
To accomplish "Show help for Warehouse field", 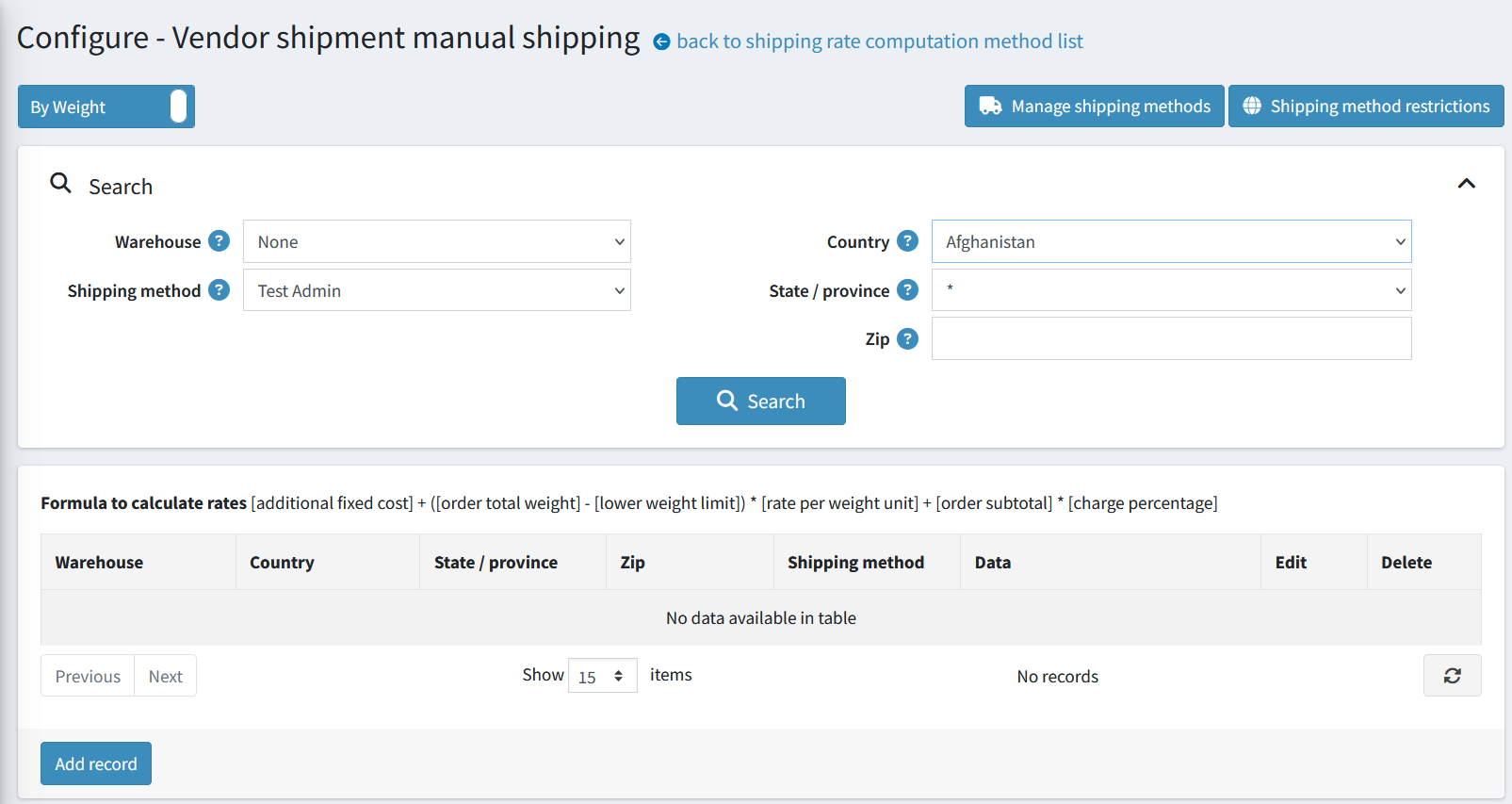I will [219, 241].
